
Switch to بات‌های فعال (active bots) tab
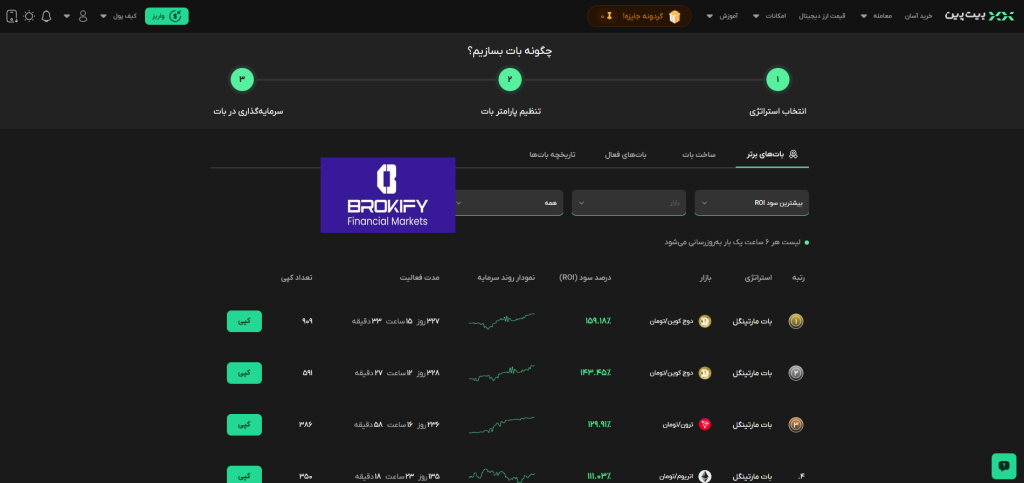click(626, 155)
